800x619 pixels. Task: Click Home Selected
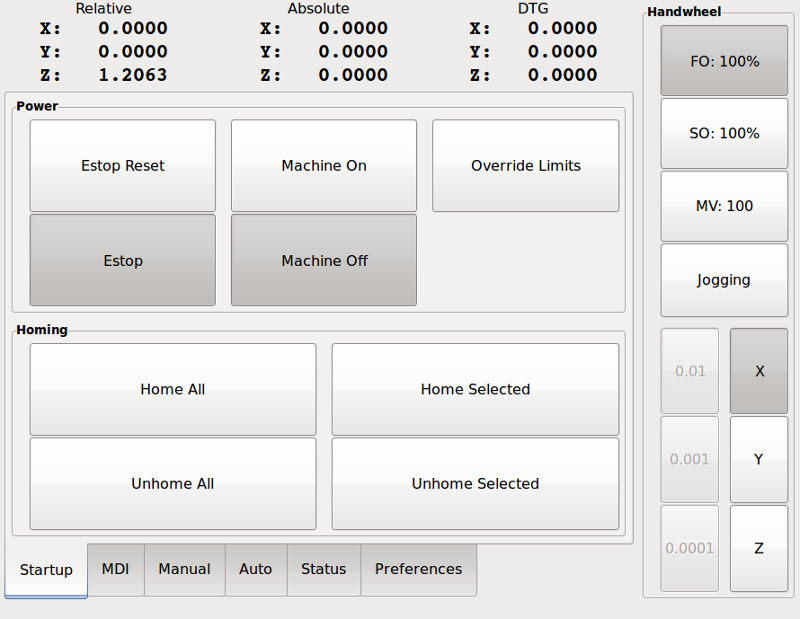click(474, 388)
